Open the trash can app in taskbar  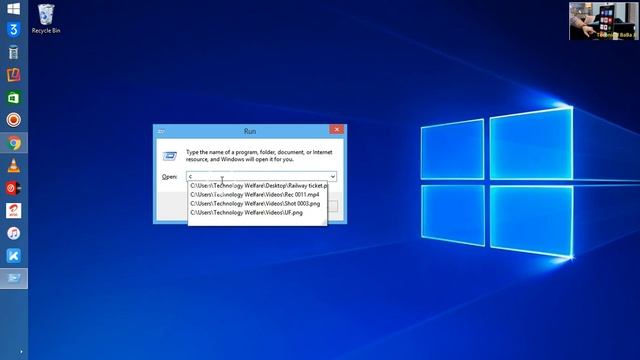13,52
